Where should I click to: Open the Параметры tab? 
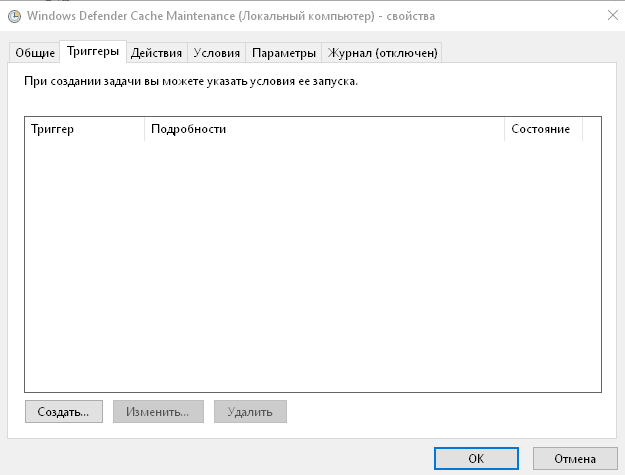284,53
